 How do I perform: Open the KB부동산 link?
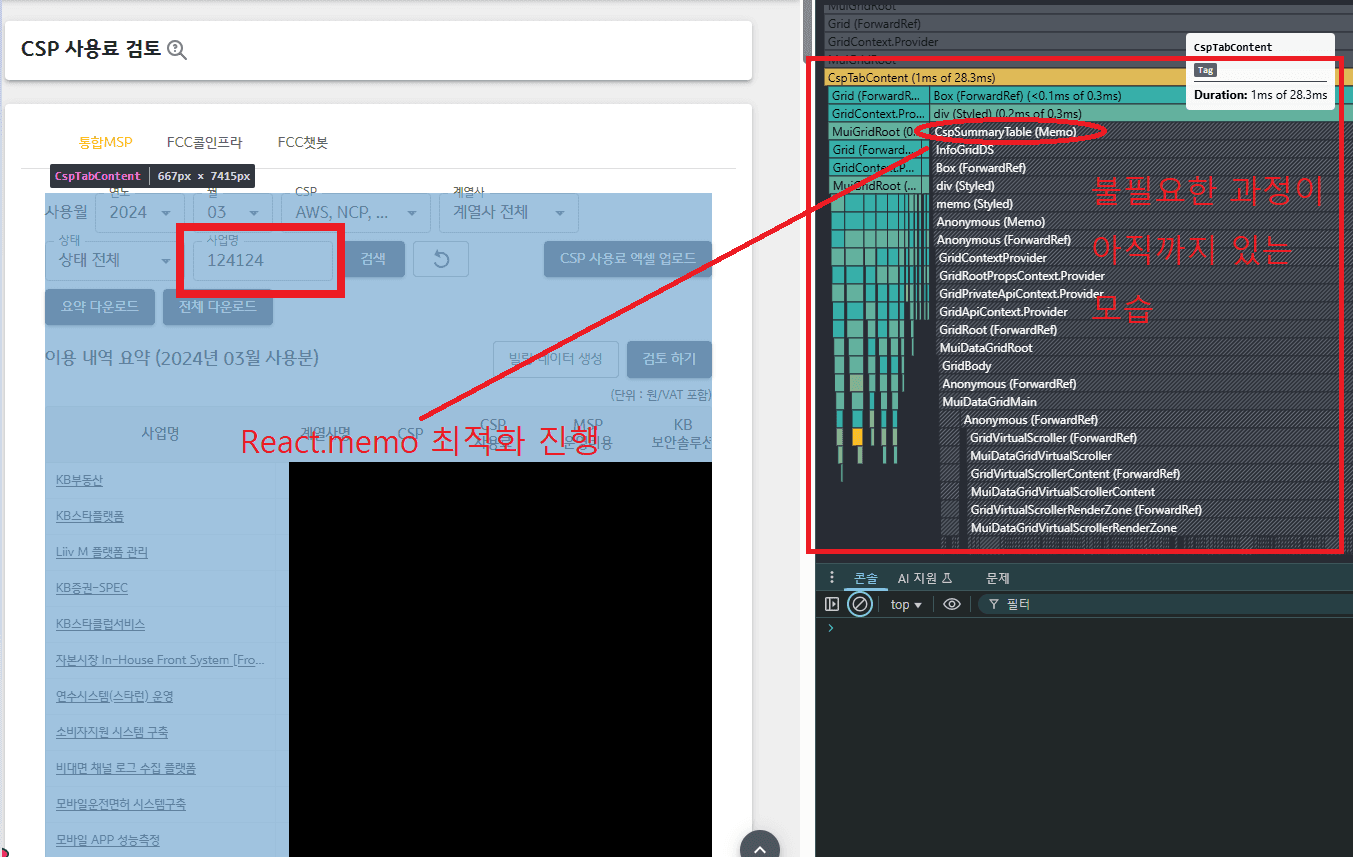click(x=79, y=480)
